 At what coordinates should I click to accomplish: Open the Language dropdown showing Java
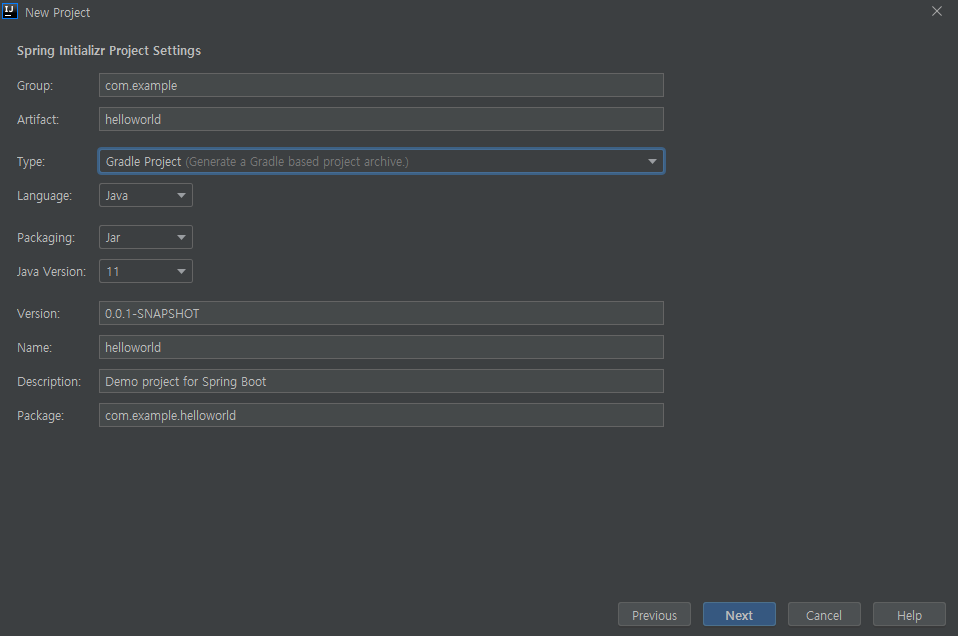click(146, 196)
